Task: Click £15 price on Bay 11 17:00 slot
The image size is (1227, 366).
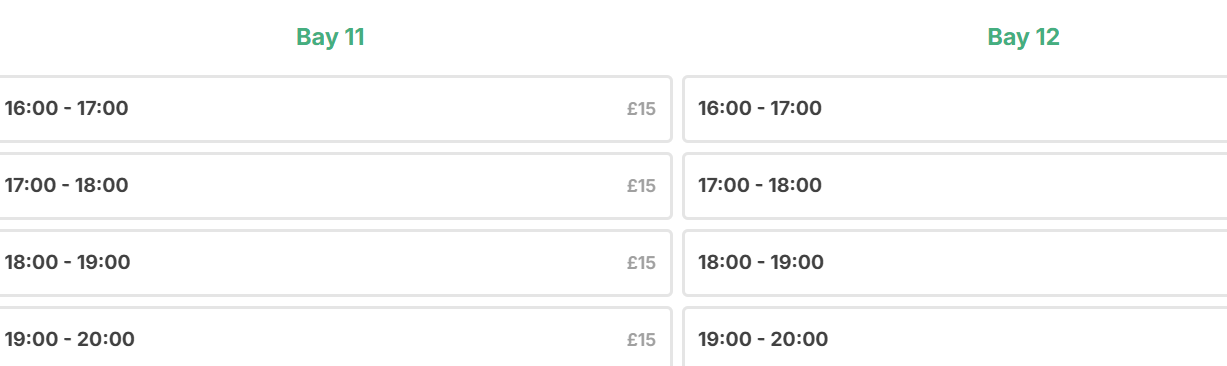Action: (x=641, y=185)
